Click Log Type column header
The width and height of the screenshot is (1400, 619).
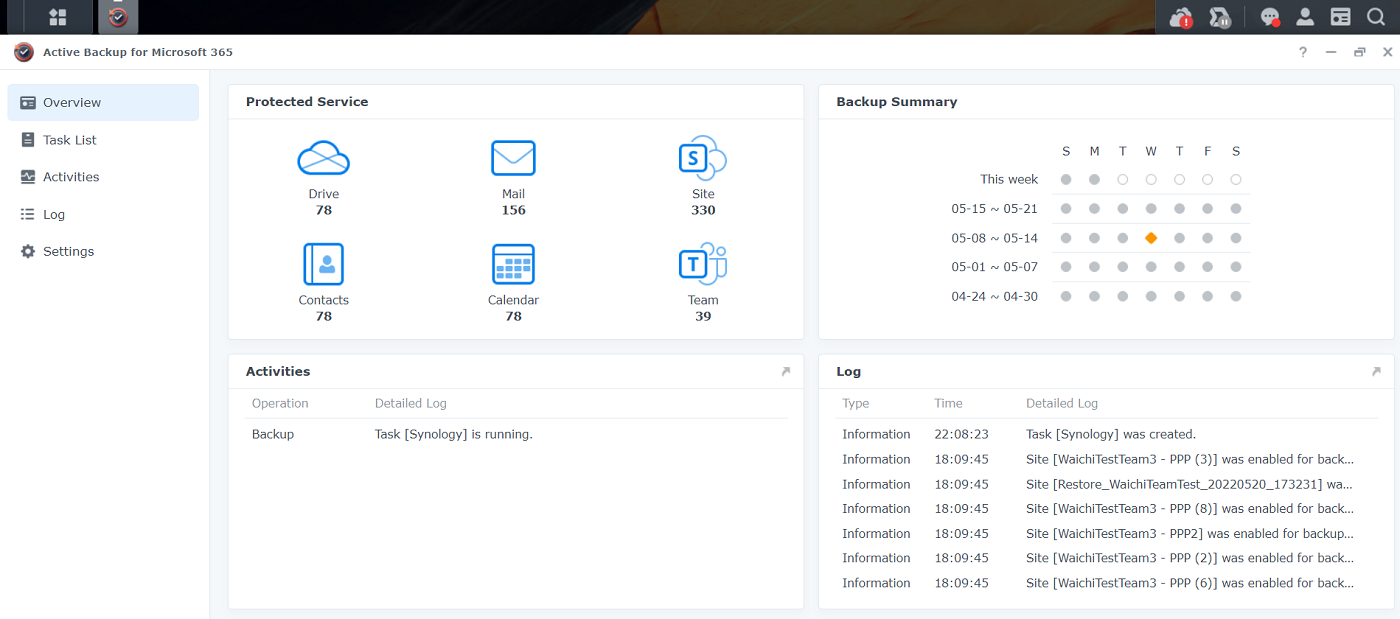[x=856, y=403]
